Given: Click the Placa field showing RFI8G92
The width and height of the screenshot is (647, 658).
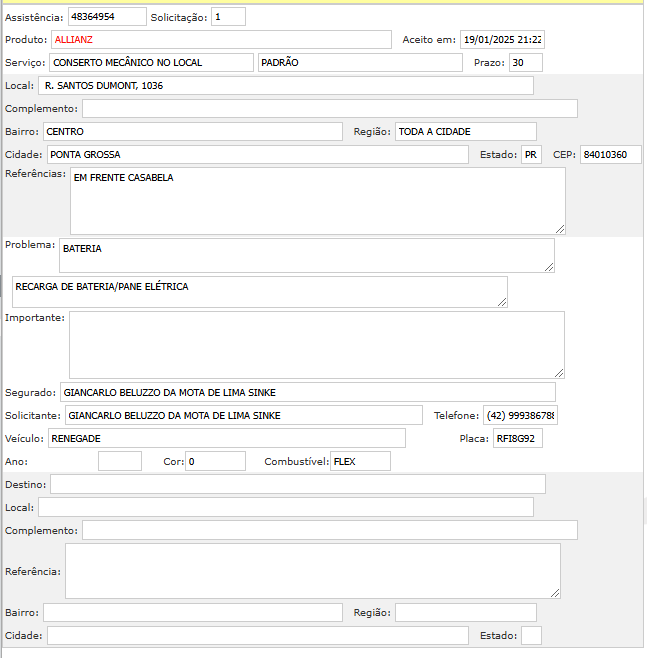Looking at the screenshot, I should point(517,438).
